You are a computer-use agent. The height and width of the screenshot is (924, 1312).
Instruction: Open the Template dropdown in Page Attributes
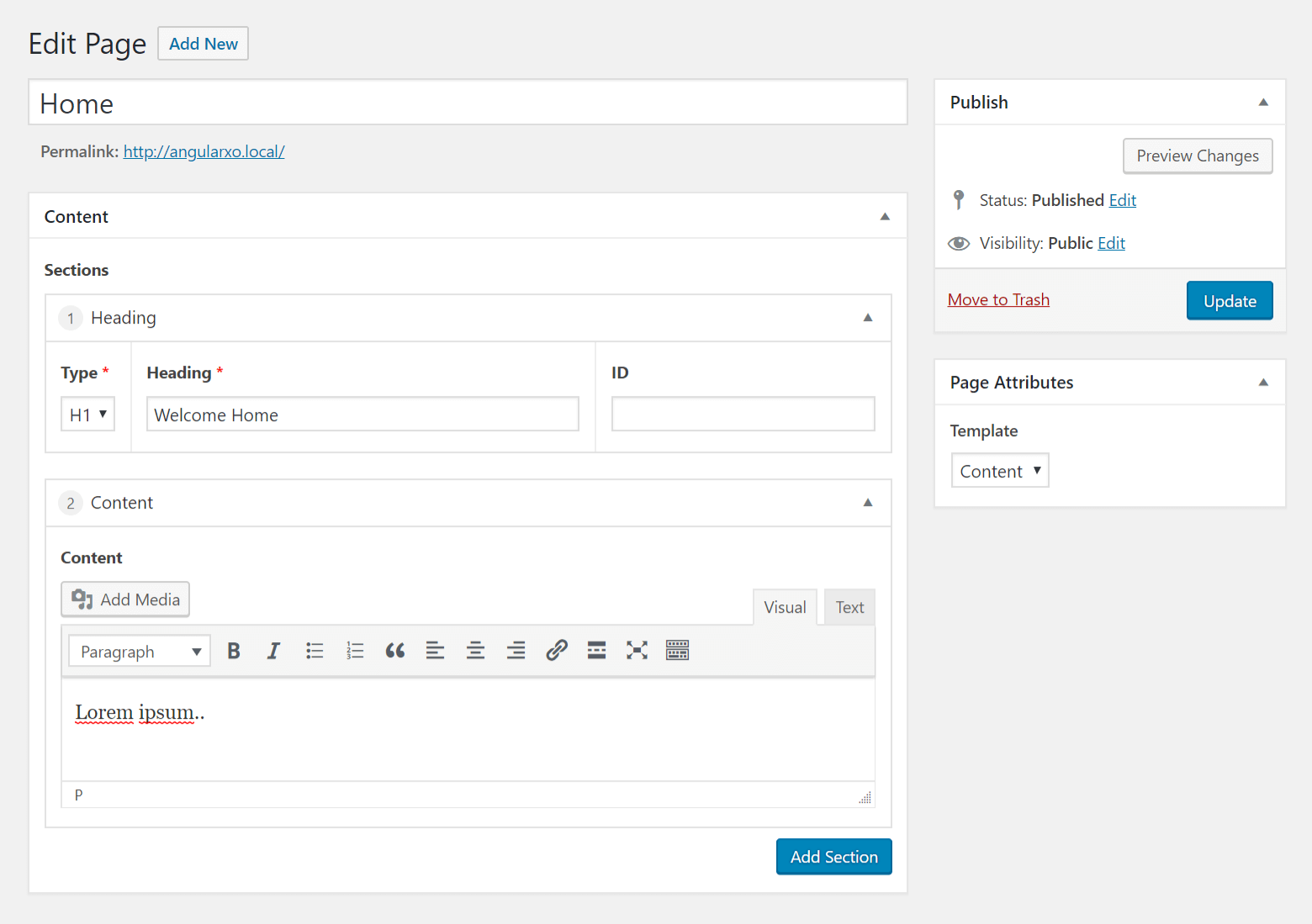(x=999, y=470)
